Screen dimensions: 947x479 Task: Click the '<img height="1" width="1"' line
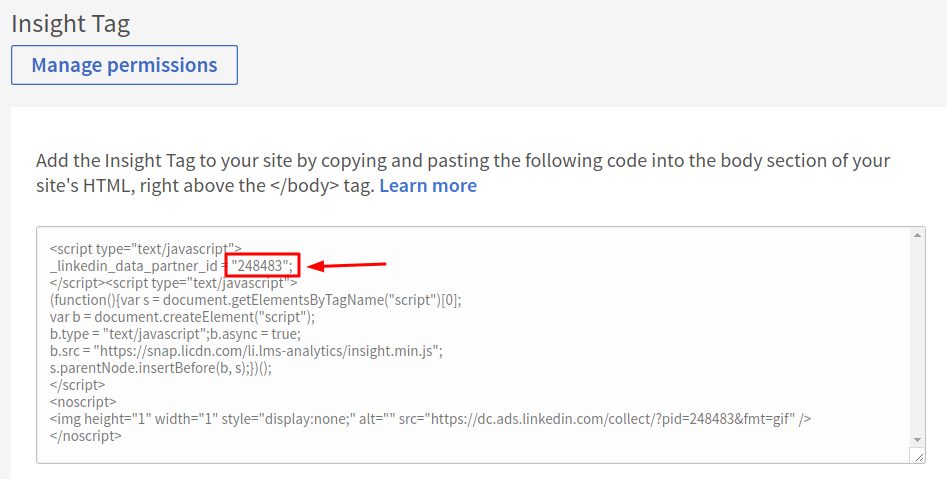pyautogui.click(x=431, y=419)
